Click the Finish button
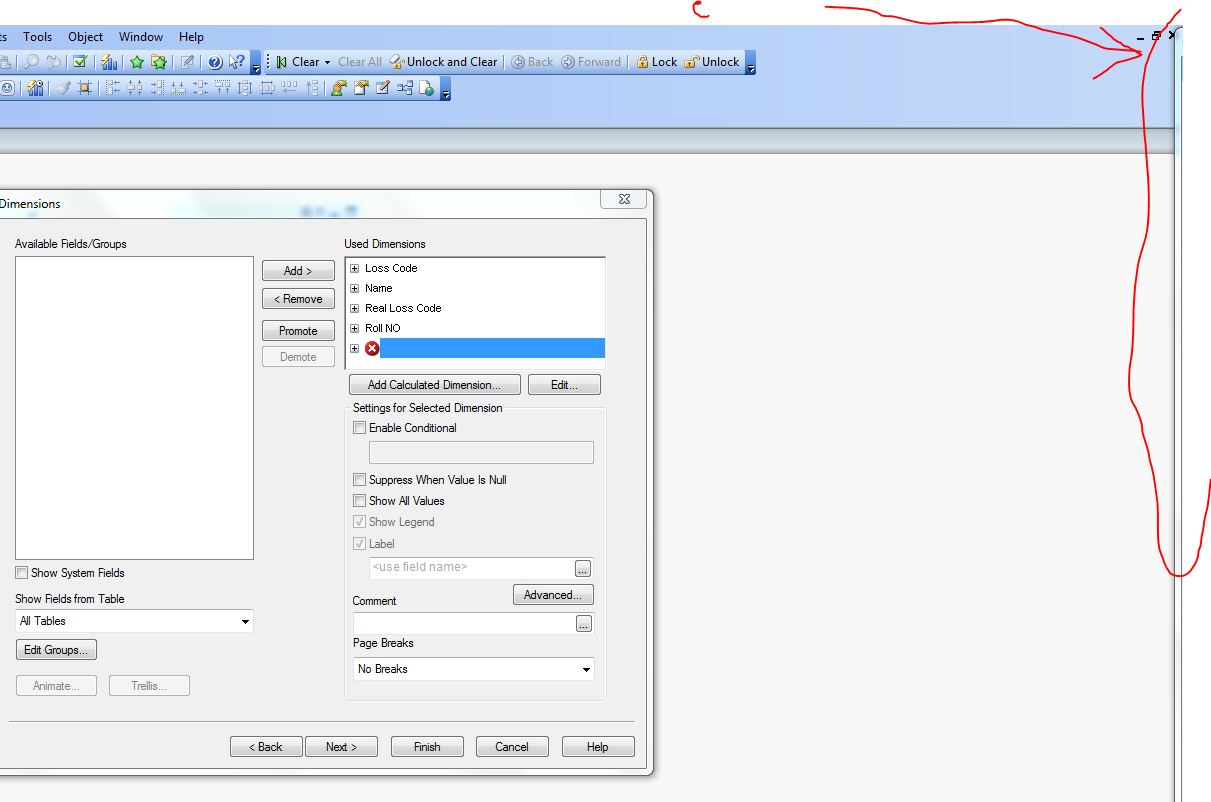Viewport: 1211px width, 802px height. [427, 747]
